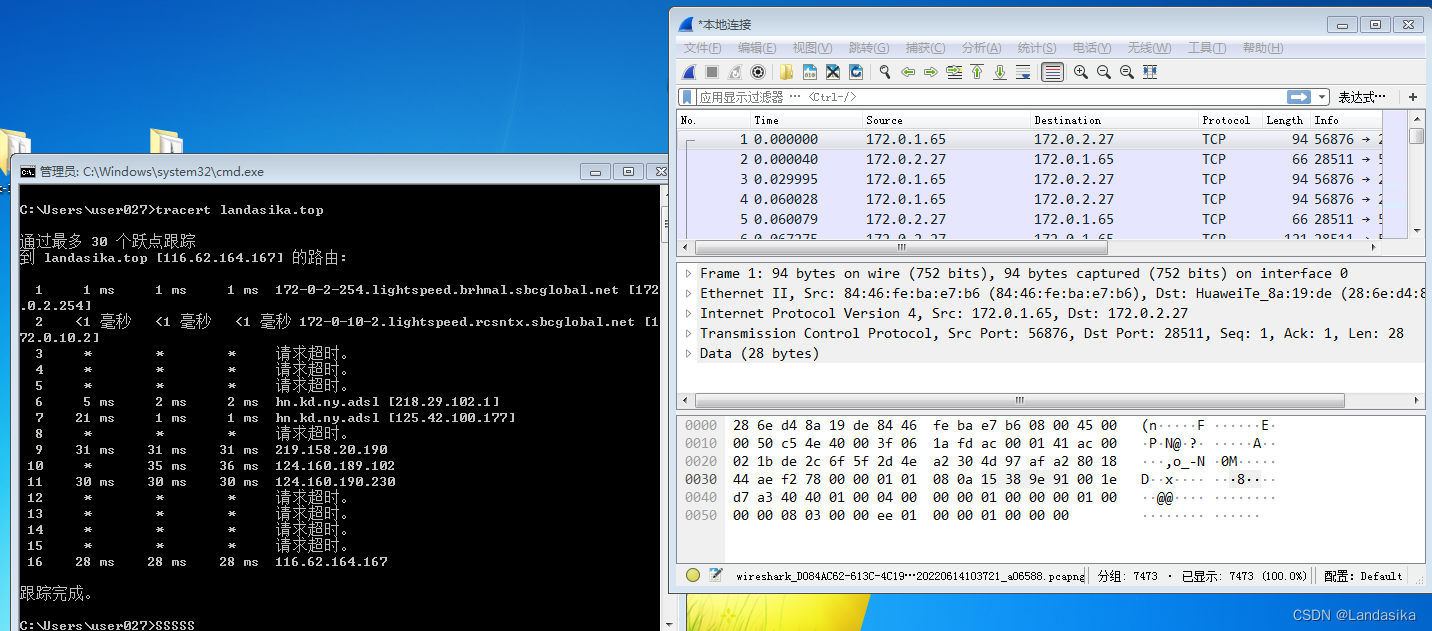Jump to the first packet icon

point(977,72)
